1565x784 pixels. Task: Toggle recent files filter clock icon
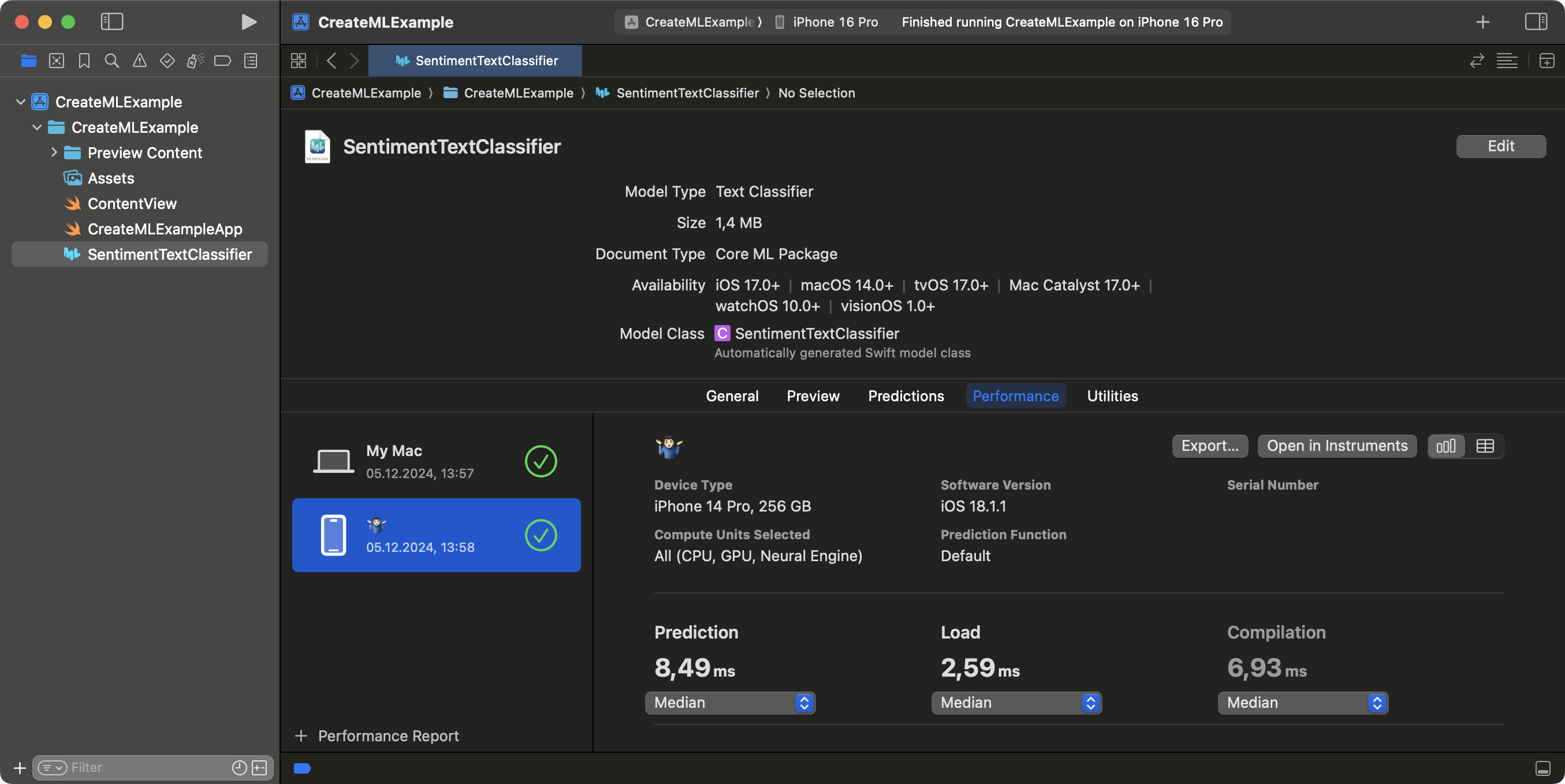(239, 768)
